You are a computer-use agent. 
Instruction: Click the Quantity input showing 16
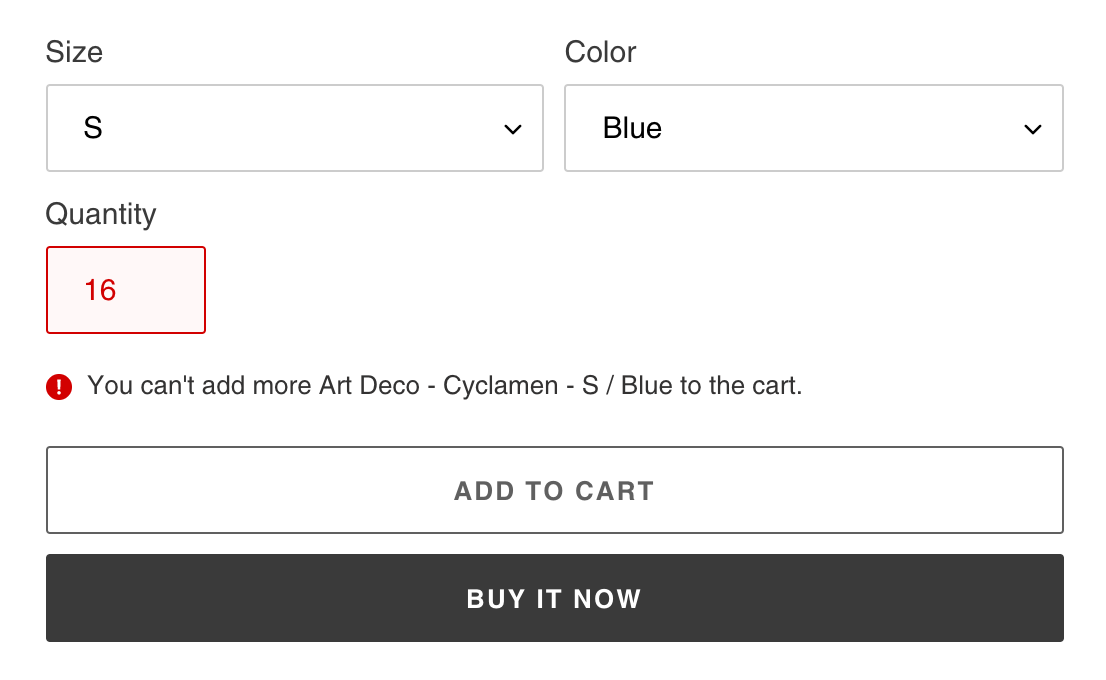tap(126, 290)
